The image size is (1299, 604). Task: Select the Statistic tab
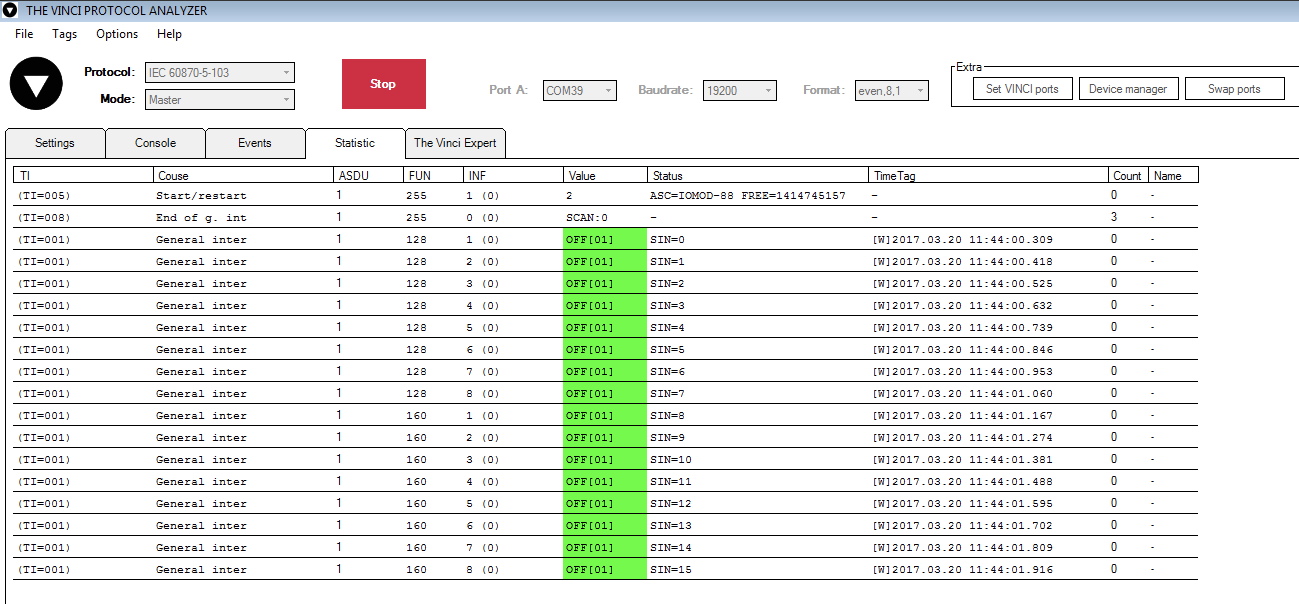(355, 143)
